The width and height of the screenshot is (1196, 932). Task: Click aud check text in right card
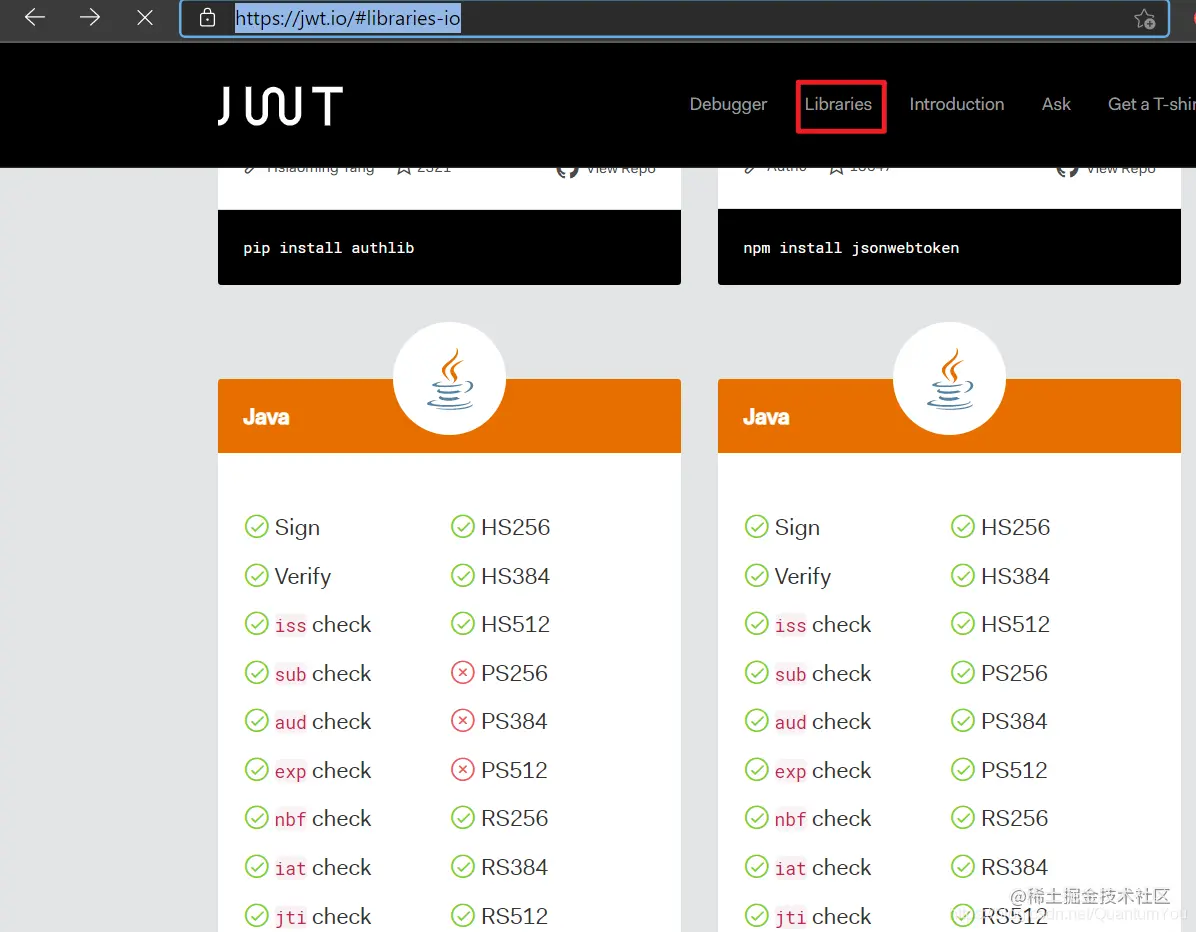pyautogui.click(x=823, y=721)
